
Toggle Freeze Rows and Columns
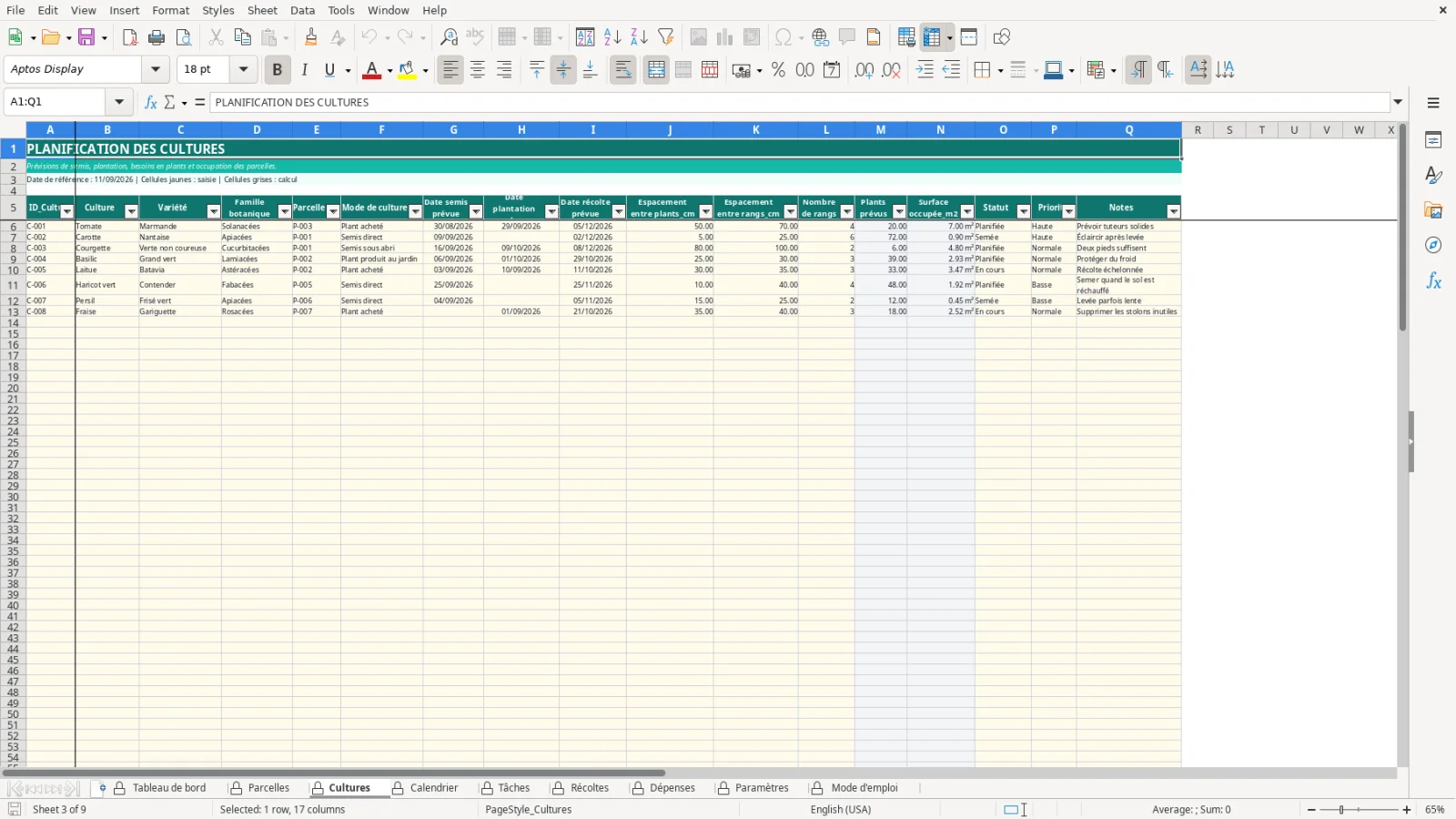tap(932, 37)
